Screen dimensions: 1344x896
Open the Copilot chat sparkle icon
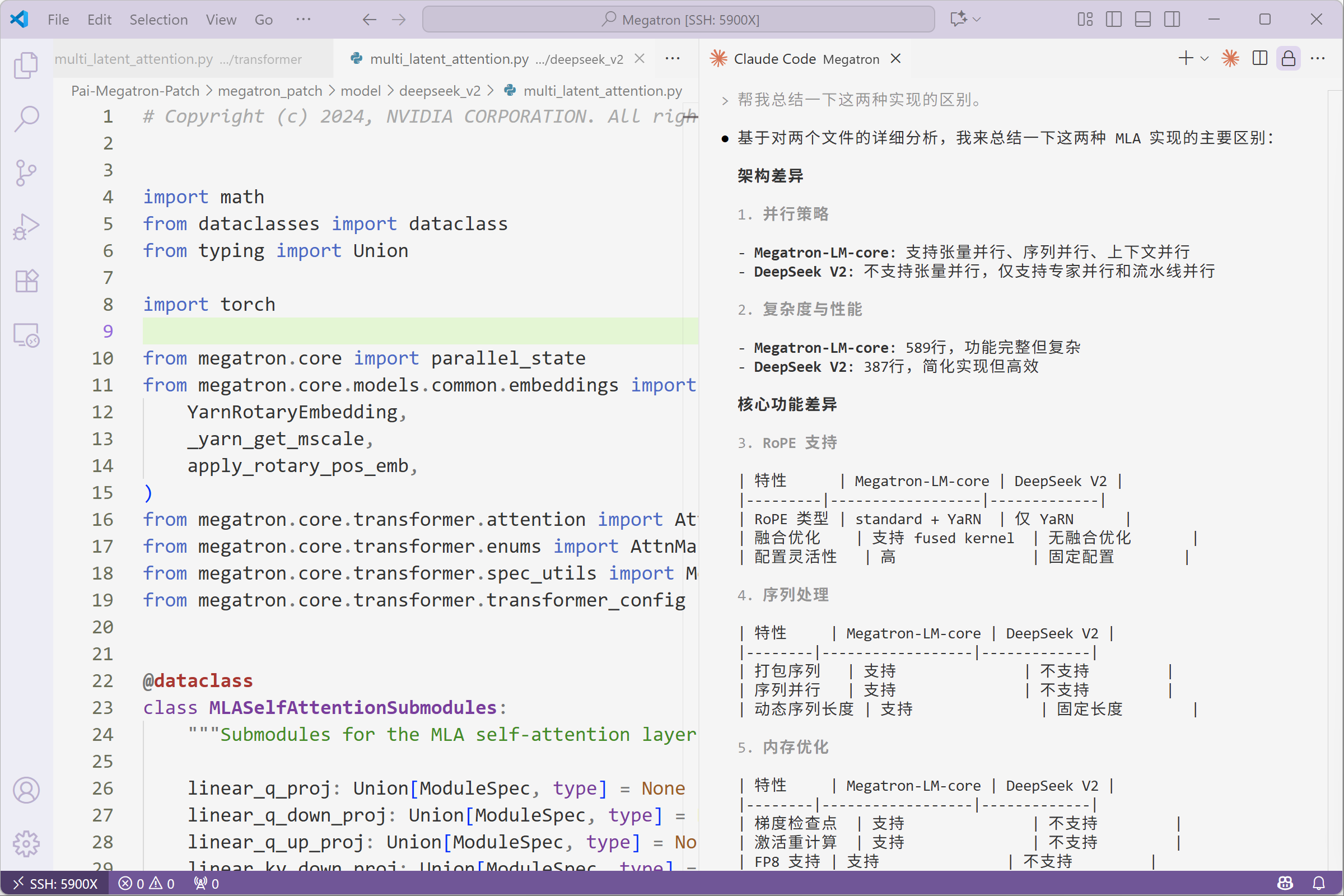click(958, 20)
